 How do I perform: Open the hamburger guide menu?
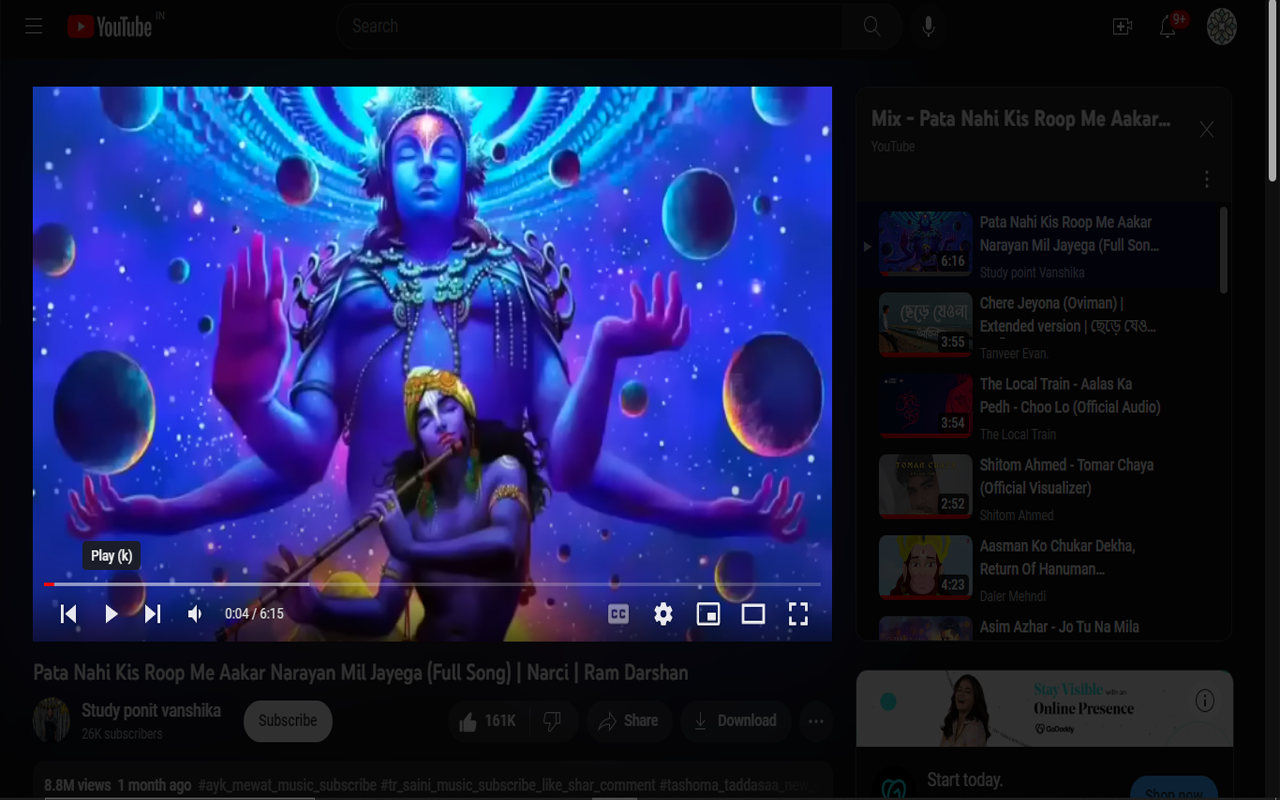point(34,26)
